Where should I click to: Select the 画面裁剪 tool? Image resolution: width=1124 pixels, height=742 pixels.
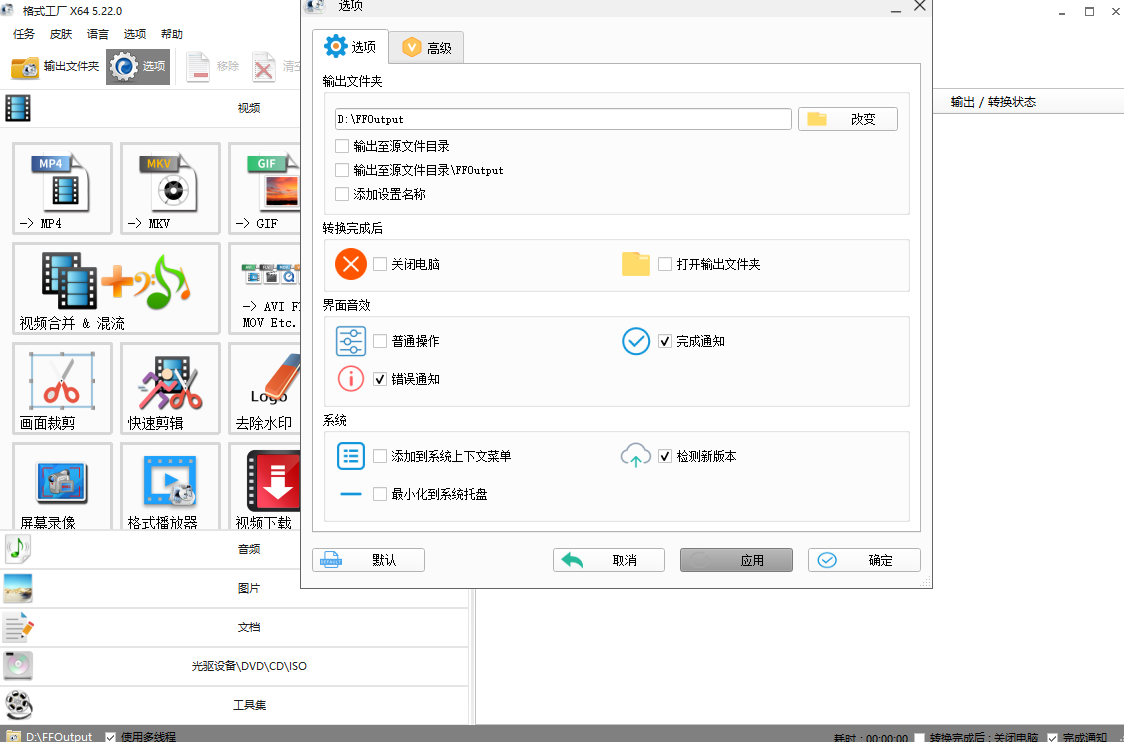61,388
